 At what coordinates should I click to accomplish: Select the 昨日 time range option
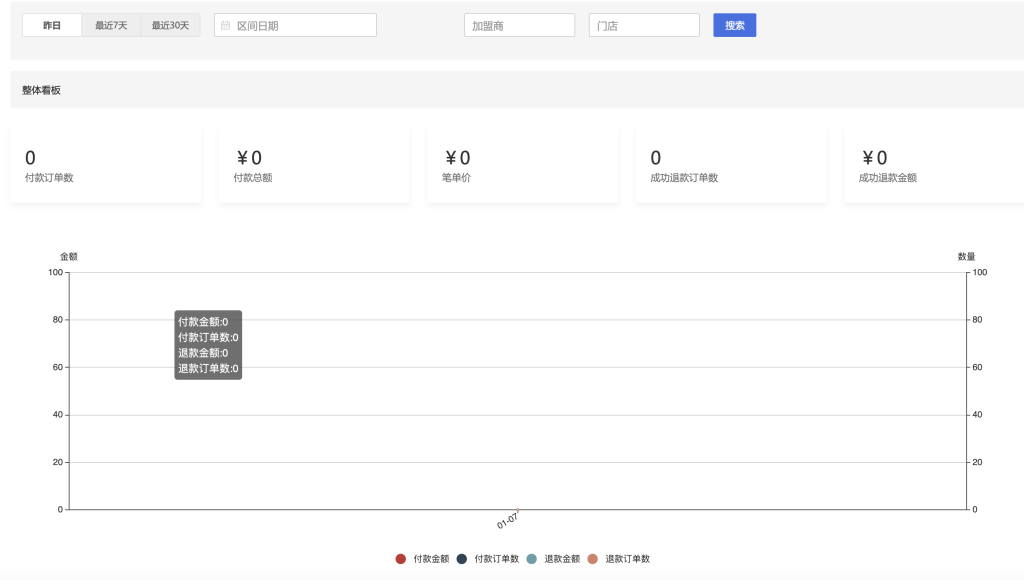[52, 26]
